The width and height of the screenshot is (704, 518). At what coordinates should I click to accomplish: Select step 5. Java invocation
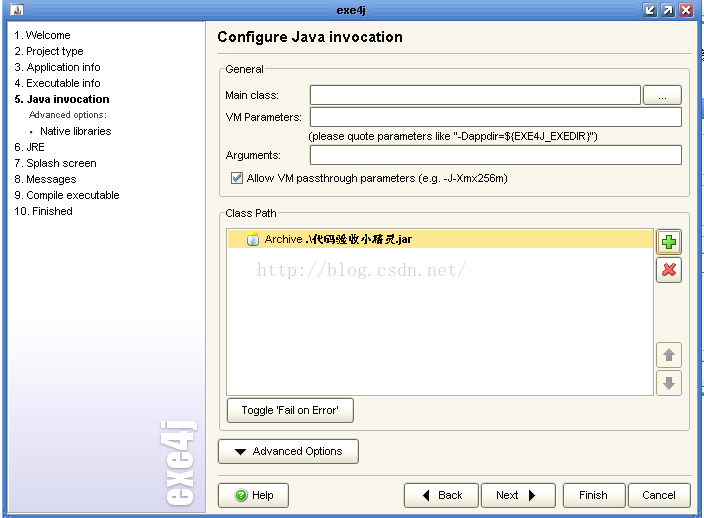tap(62, 99)
